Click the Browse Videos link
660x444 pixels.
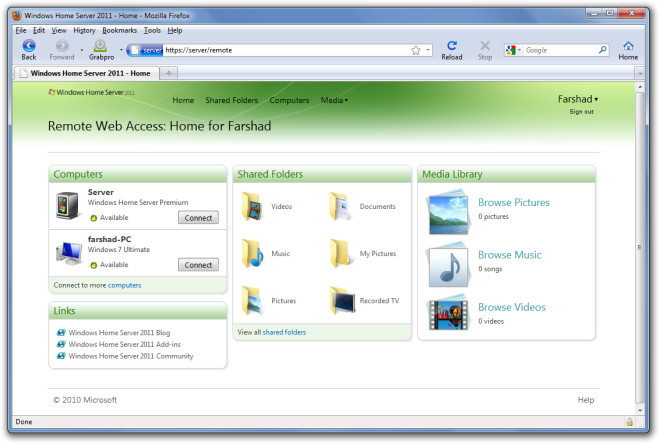coord(512,307)
